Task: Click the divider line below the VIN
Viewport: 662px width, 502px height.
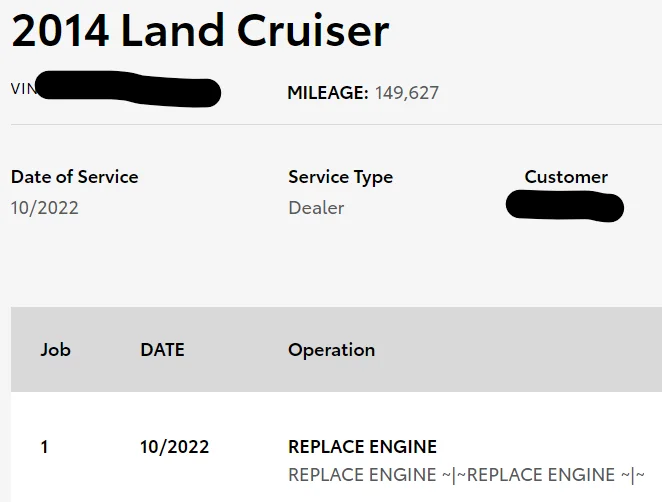Action: point(336,125)
